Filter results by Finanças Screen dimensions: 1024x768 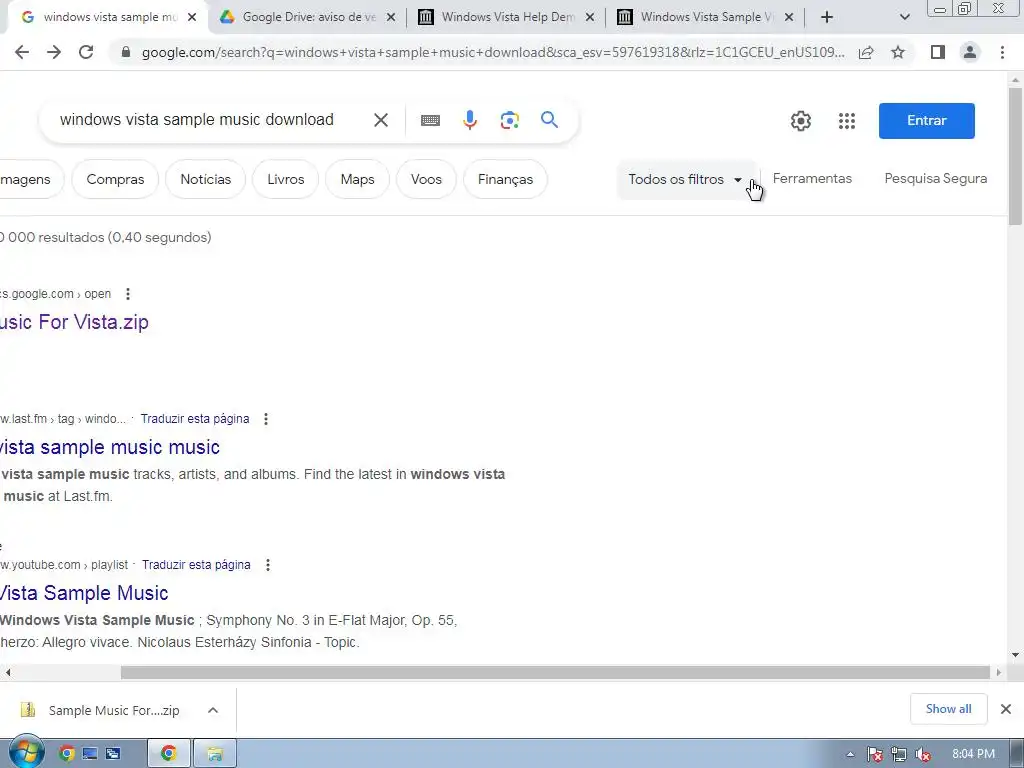[505, 179]
